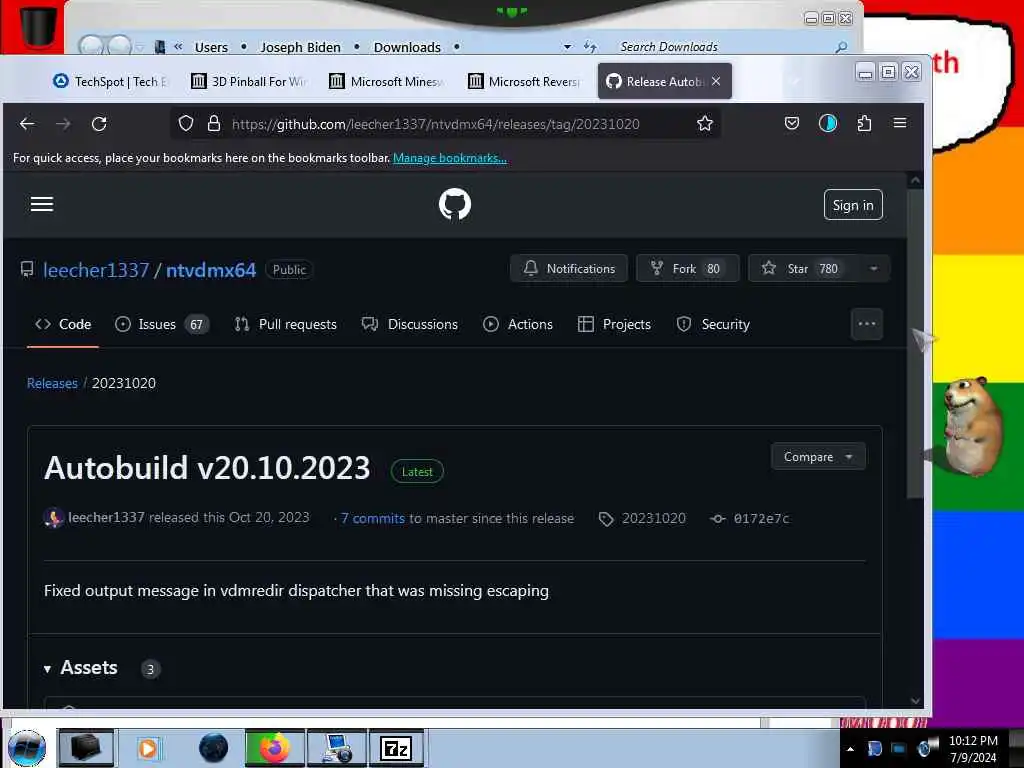Open GitHub global navigation hamburger menu
Image resolution: width=1024 pixels, height=768 pixels.
pyautogui.click(x=42, y=204)
